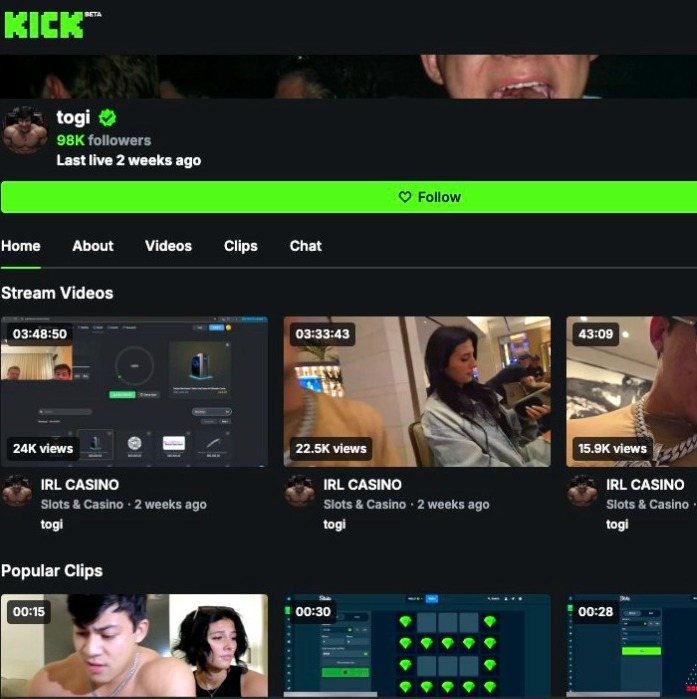
Task: Play the 00:28 popular clip
Action: click(631, 646)
